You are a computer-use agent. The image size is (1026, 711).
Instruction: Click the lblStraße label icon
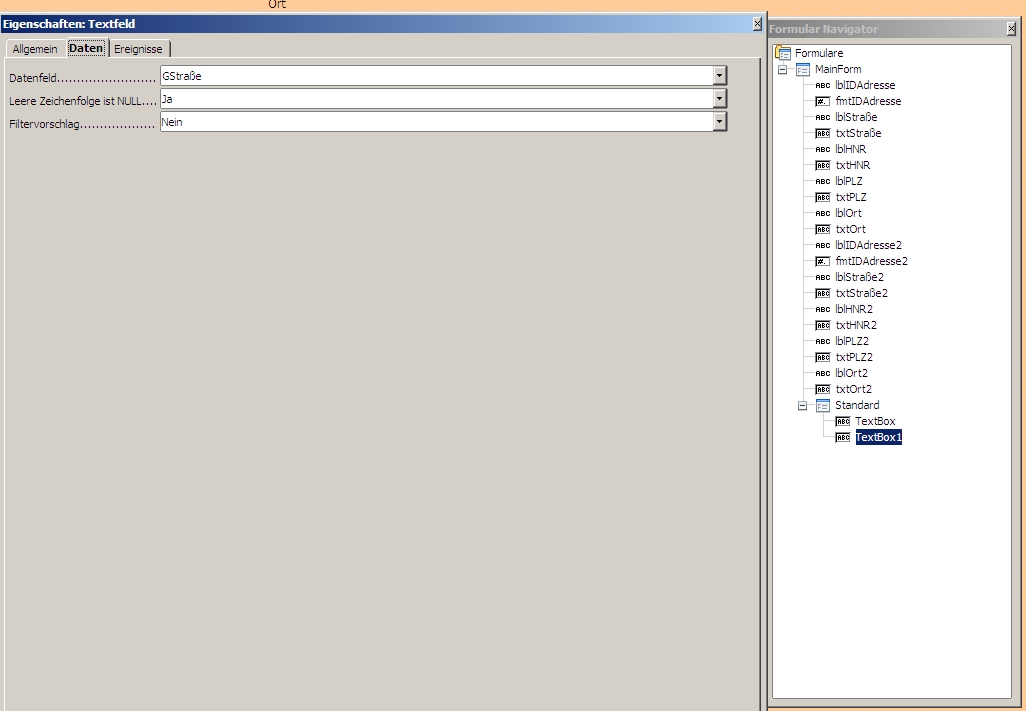coord(822,117)
